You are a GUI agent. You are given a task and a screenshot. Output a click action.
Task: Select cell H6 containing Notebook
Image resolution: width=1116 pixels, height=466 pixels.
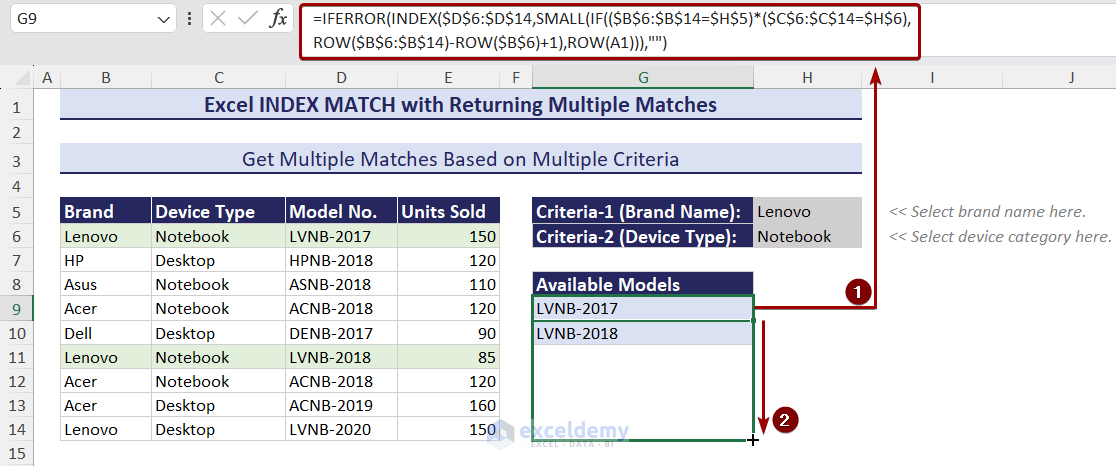click(x=807, y=236)
